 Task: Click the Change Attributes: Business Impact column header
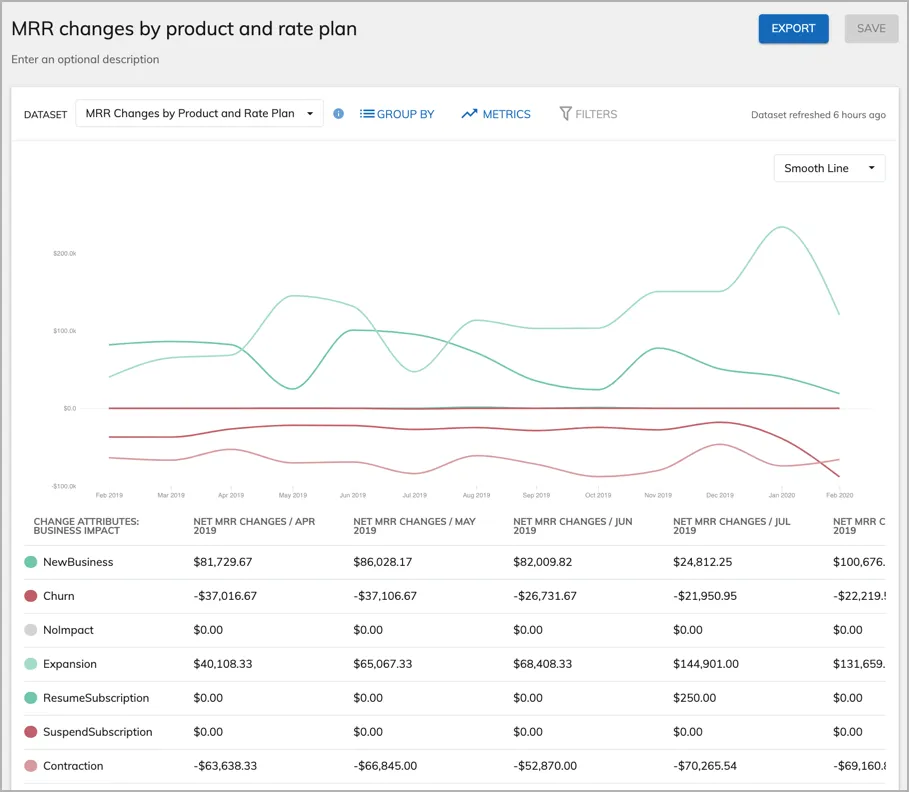(x=86, y=526)
